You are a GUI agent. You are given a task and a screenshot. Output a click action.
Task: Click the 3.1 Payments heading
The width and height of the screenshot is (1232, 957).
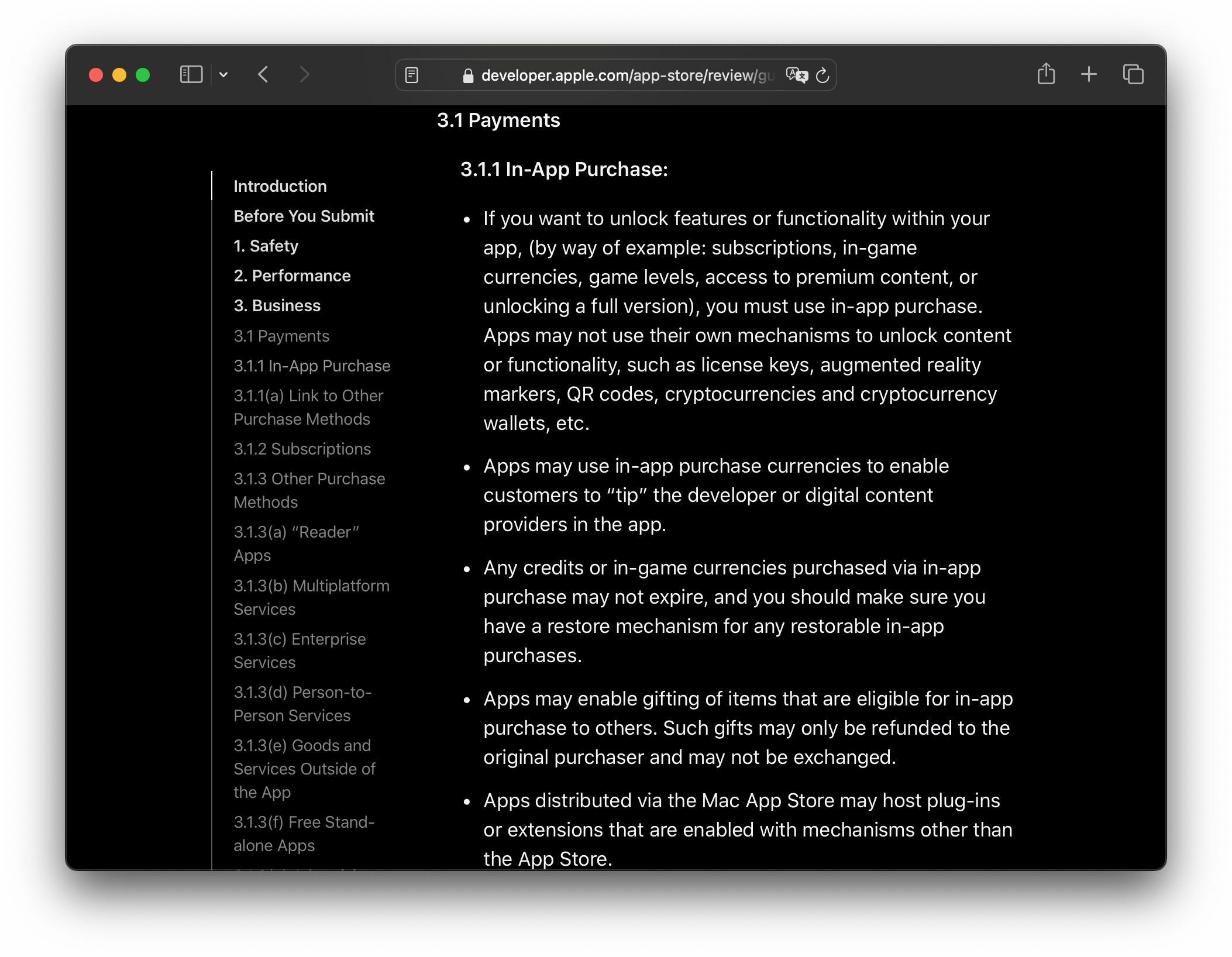coord(498,120)
